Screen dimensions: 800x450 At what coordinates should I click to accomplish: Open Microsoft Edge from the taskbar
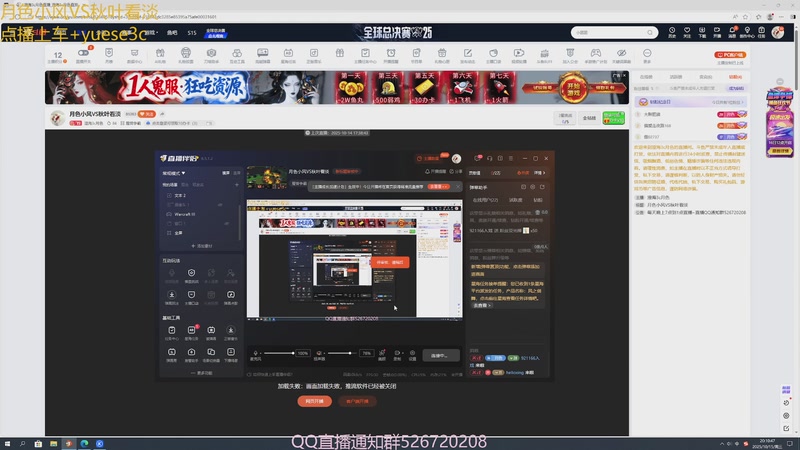(84, 444)
